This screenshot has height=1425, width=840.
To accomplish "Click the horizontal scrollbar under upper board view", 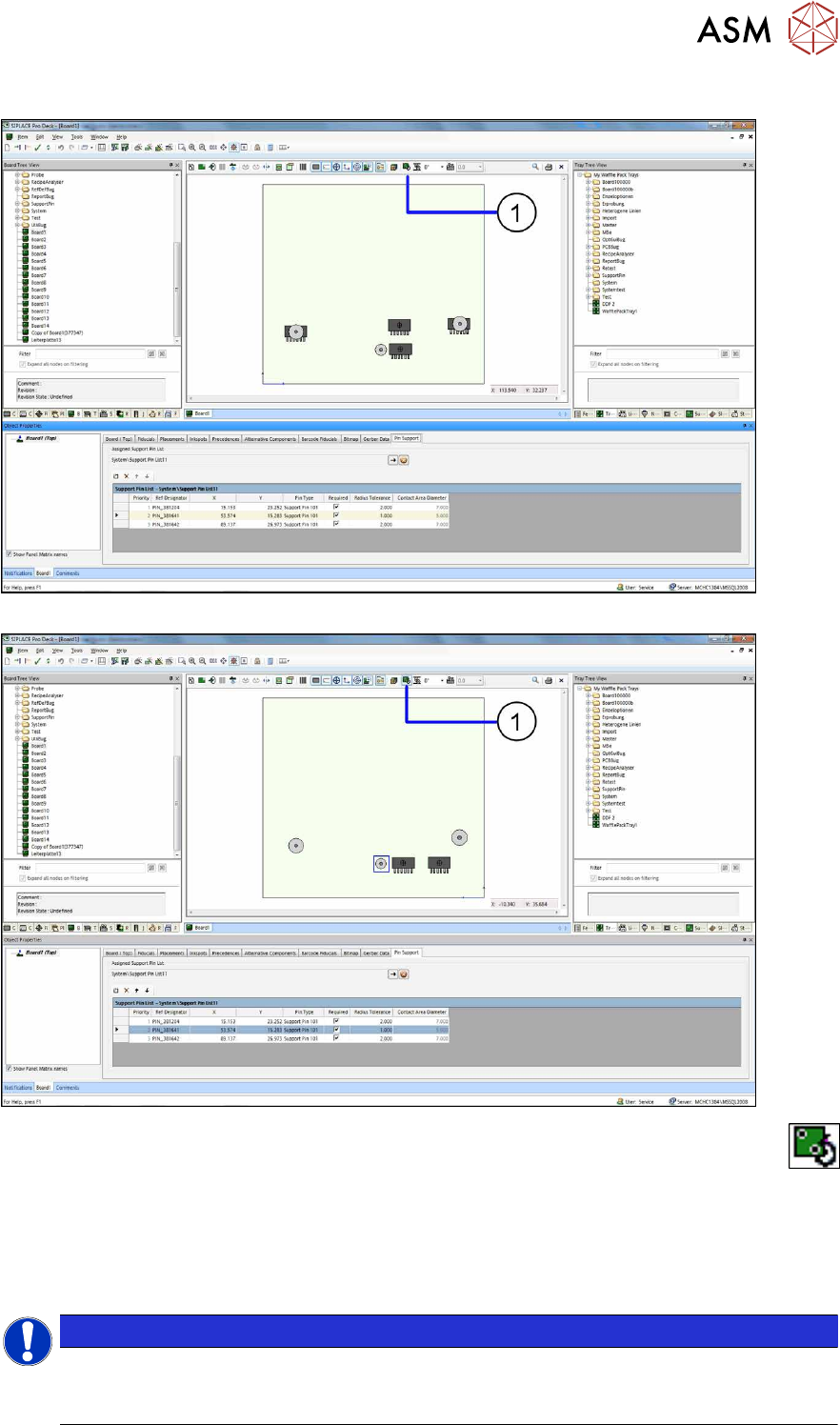I will pyautogui.click(x=375, y=398).
